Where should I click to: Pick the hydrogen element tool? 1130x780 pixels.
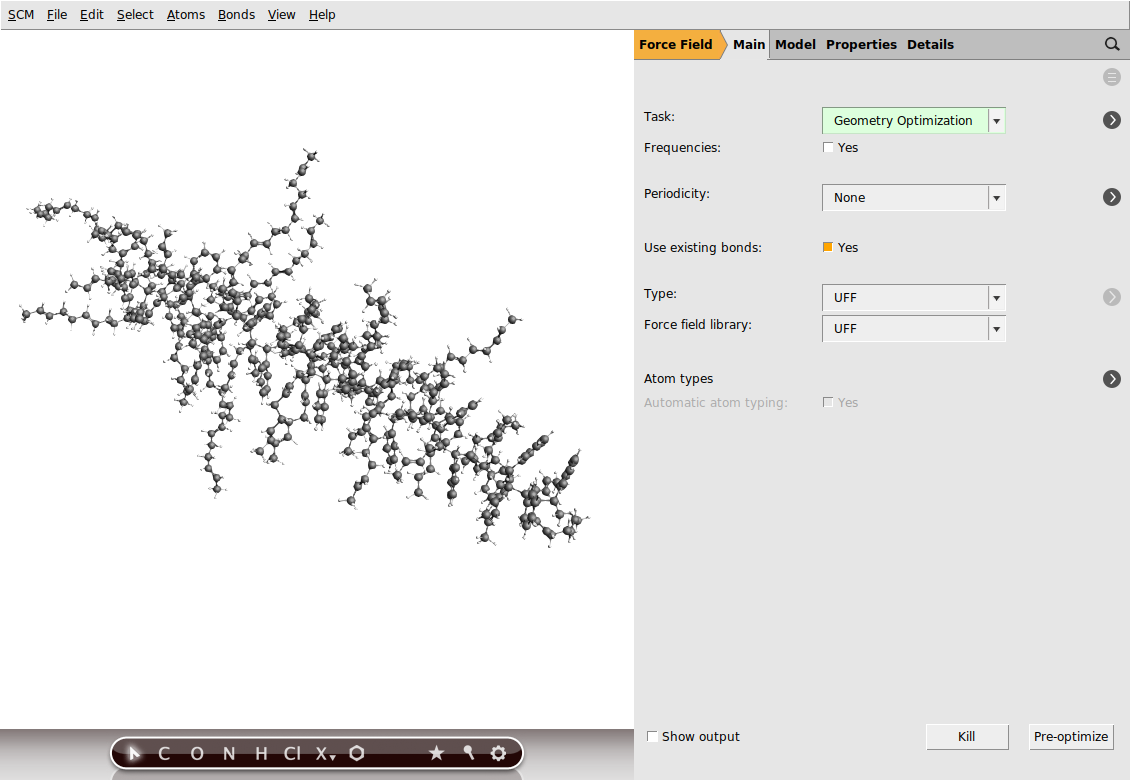tap(259, 753)
